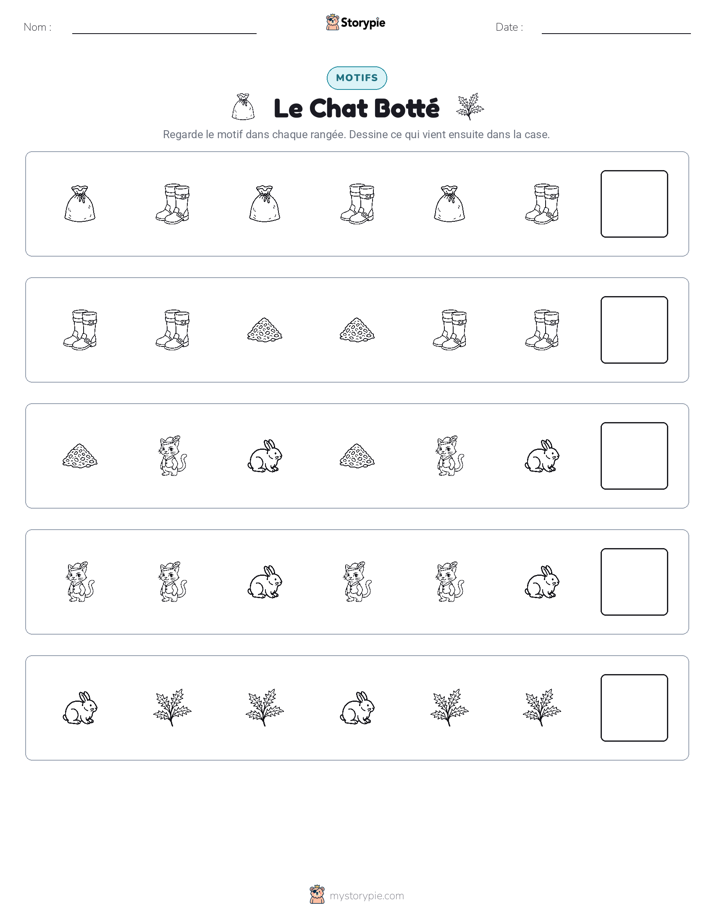Click the first rabbit in row four
Image resolution: width=714 pixels, height=924 pixels.
[x=265, y=582]
